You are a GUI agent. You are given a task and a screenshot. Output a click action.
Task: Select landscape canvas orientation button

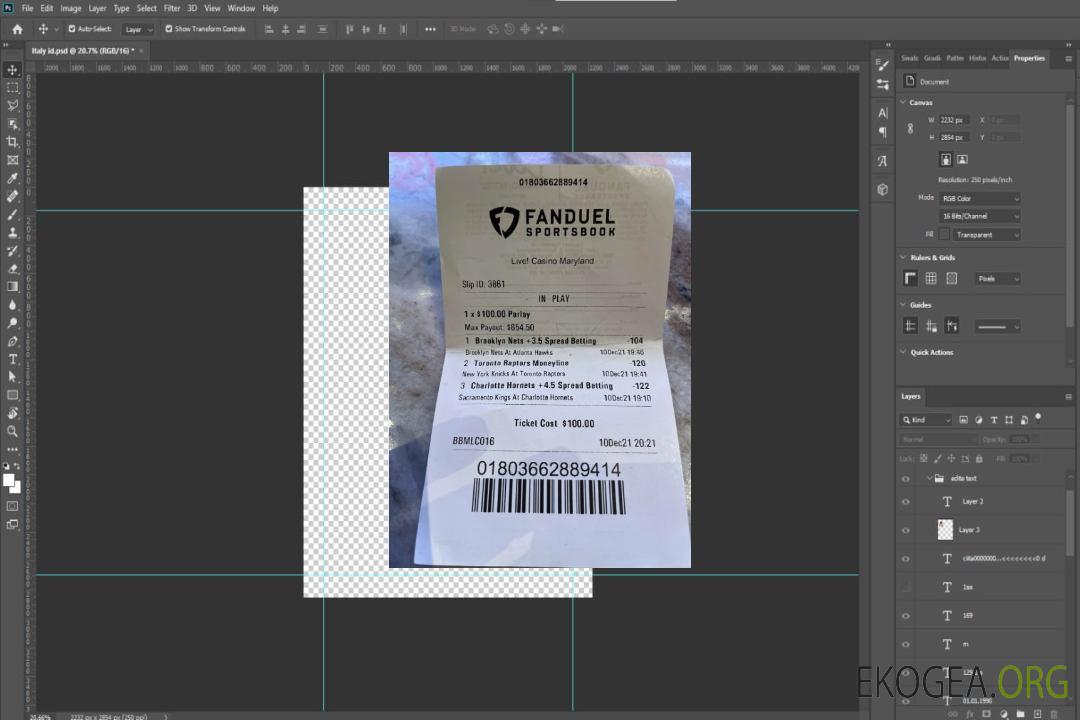[962, 159]
